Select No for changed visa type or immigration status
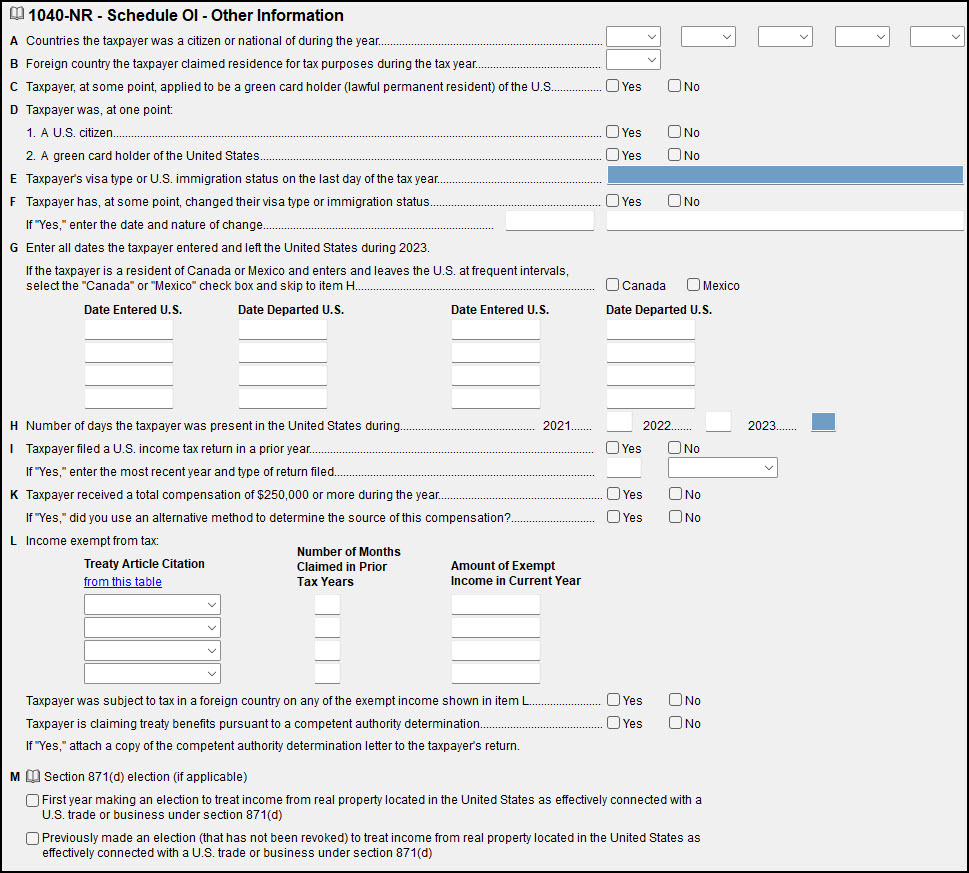This screenshot has height=873, width=969. coord(674,201)
